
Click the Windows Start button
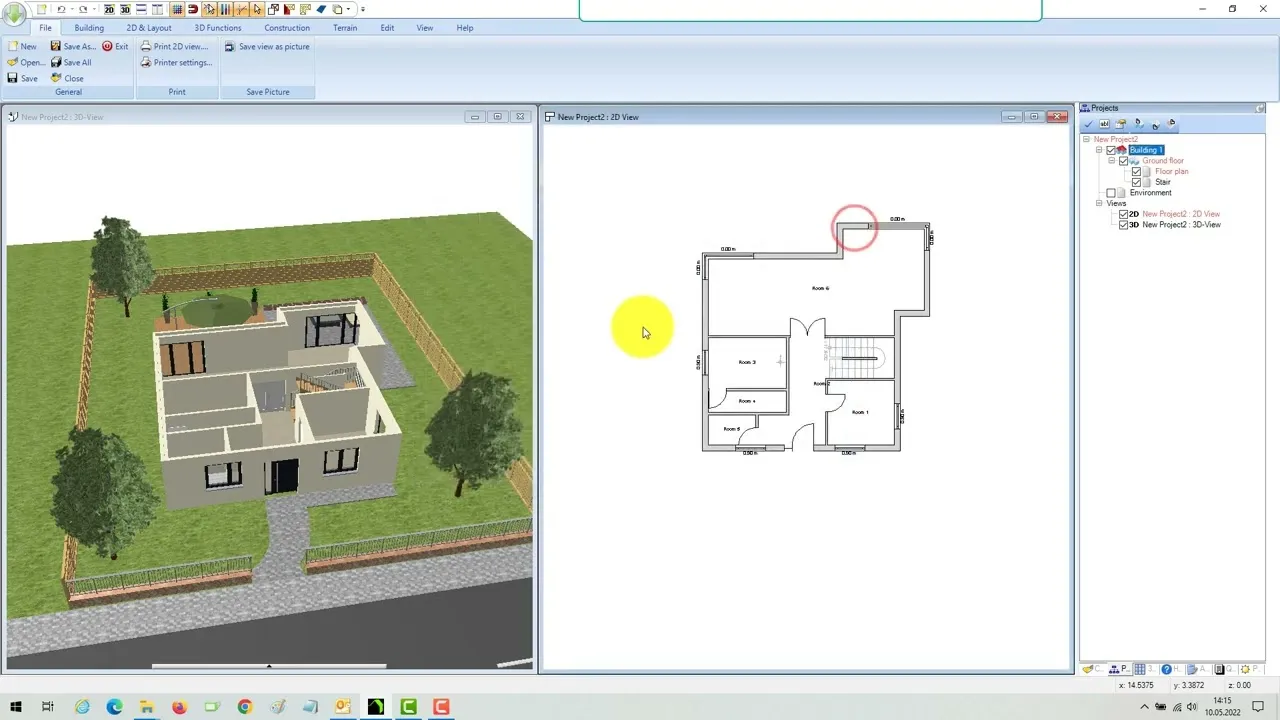[x=15, y=707]
